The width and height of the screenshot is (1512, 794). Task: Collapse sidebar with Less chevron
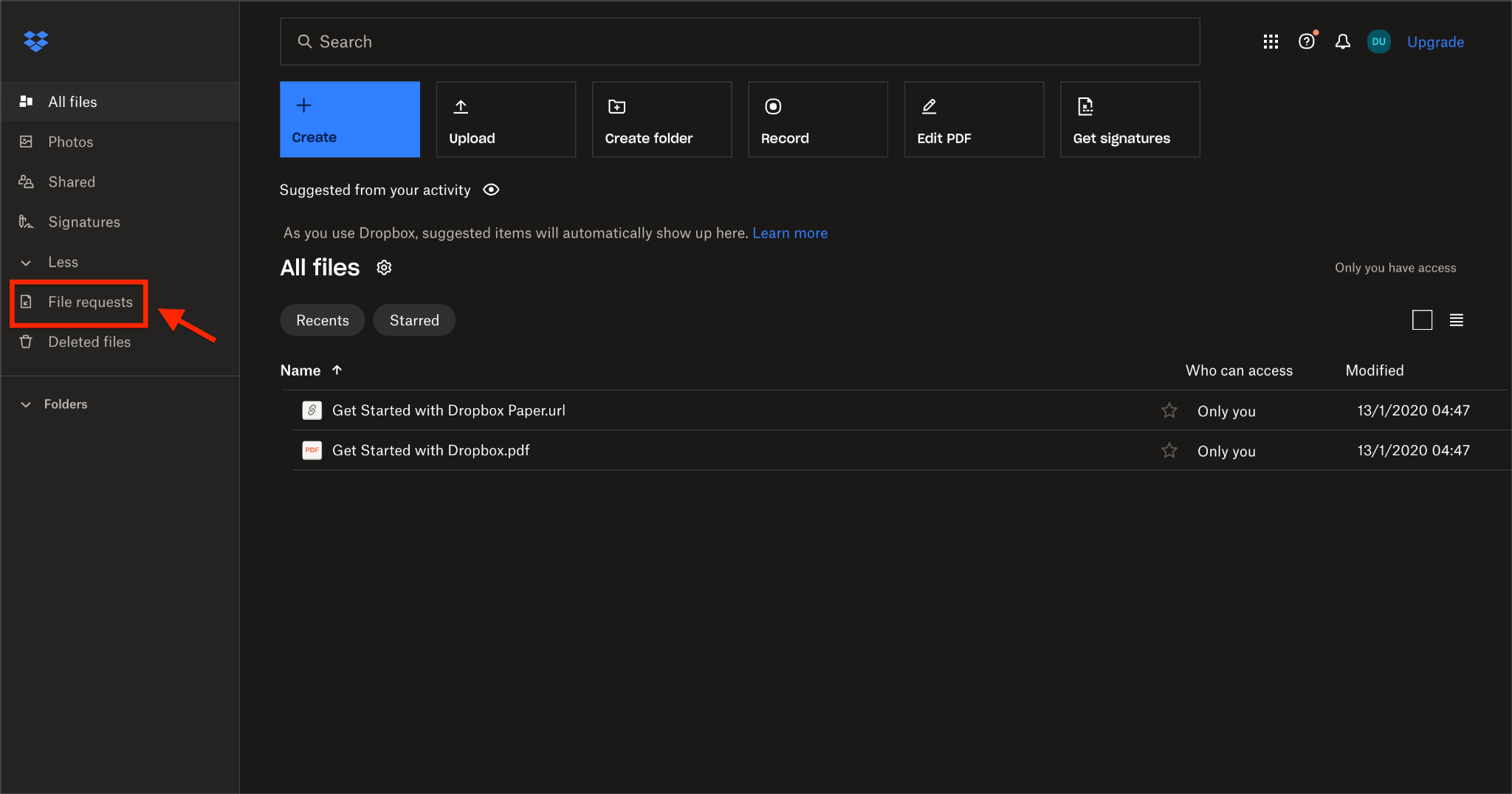[26, 263]
